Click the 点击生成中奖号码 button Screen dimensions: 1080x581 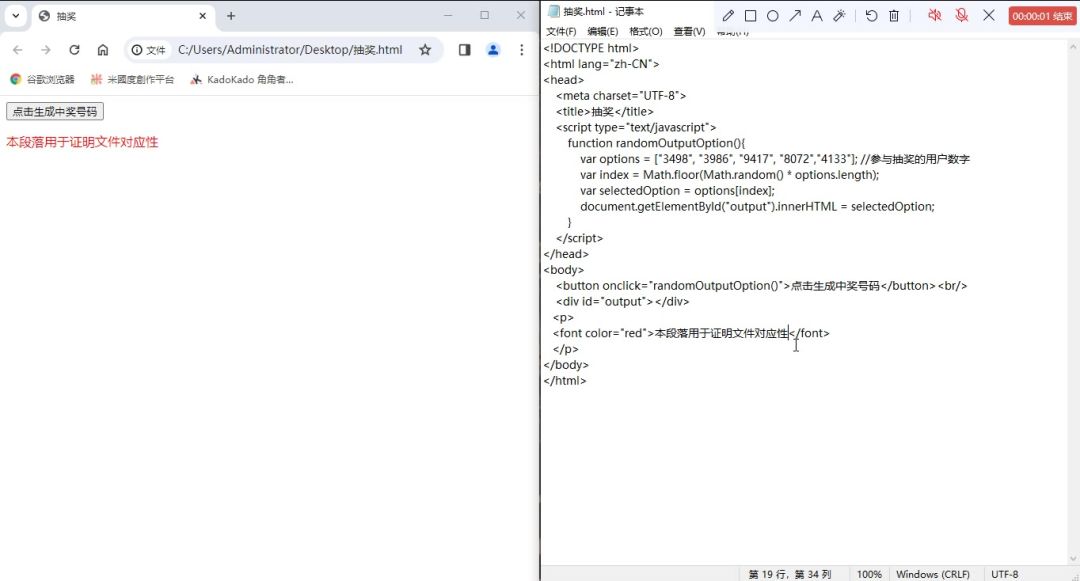pos(55,112)
